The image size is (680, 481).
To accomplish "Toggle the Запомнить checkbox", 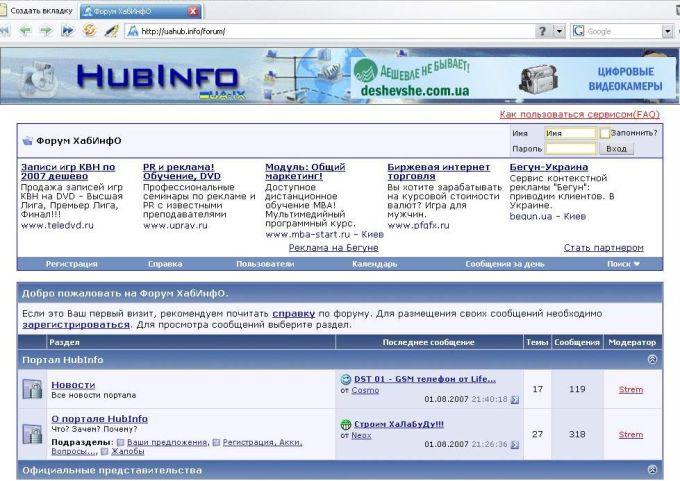I will pos(605,133).
